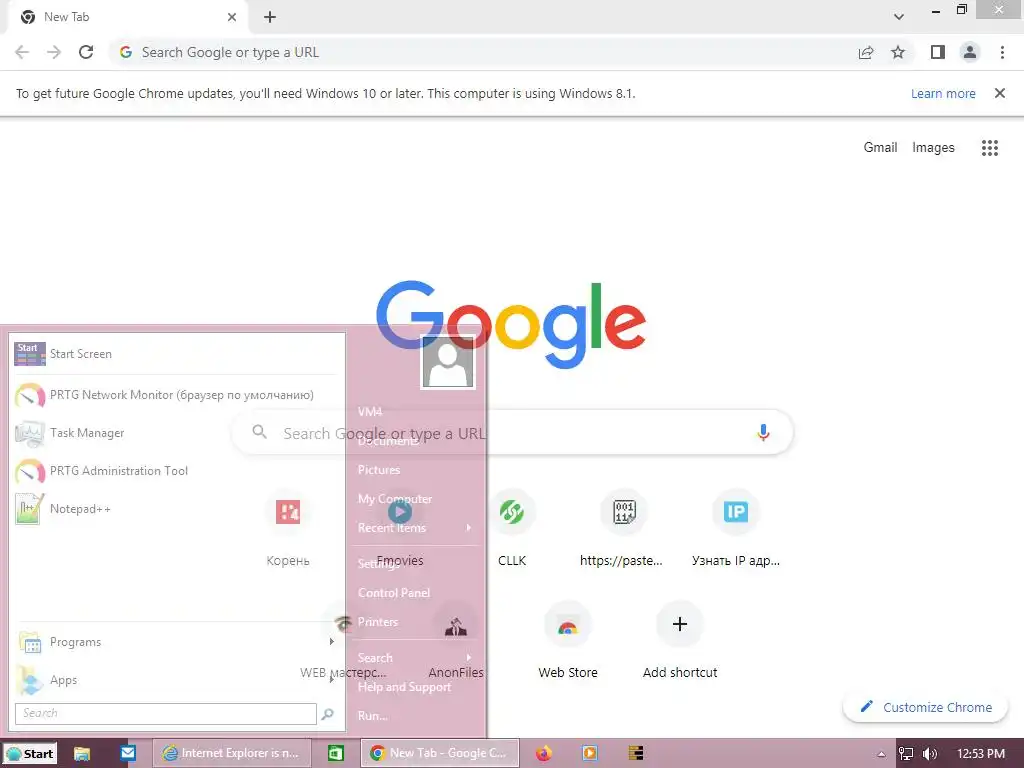Screen dimensions: 1024x768
Task: Click Customize Chrome button
Action: coord(925,707)
